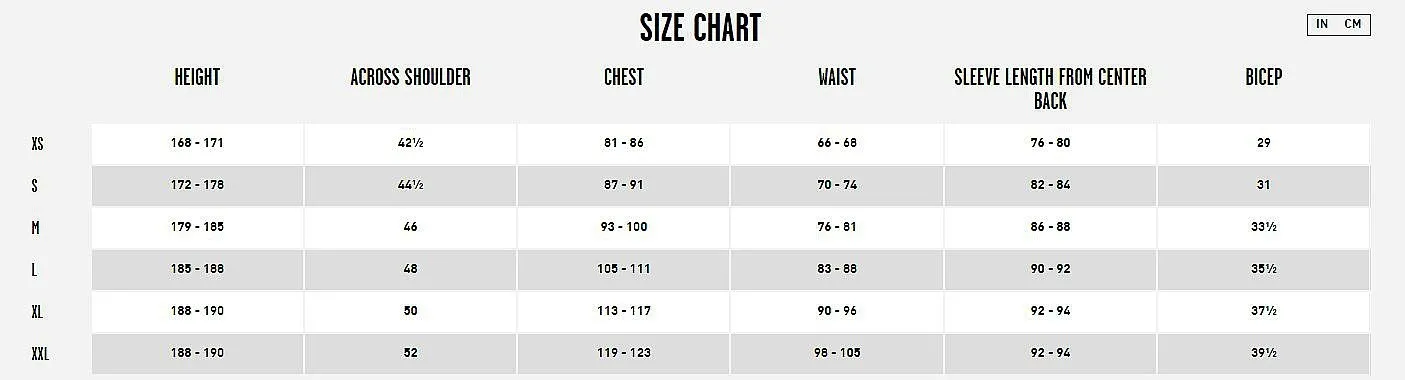
Task: Click the XXL waist cell 98 - 105
Action: click(837, 353)
